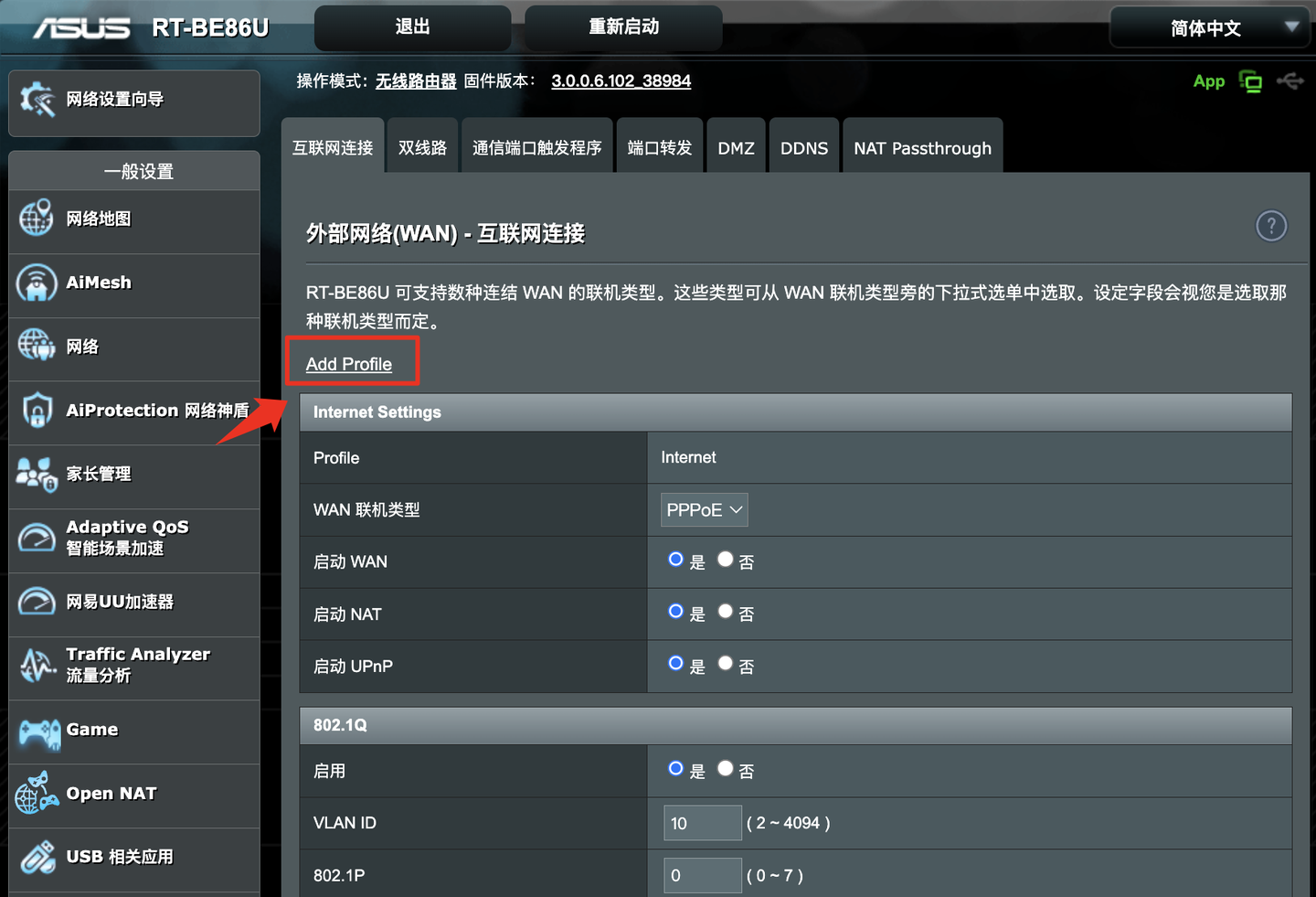Open the AiProtection shield icon
This screenshot has width=1316, height=897.
(x=37, y=410)
